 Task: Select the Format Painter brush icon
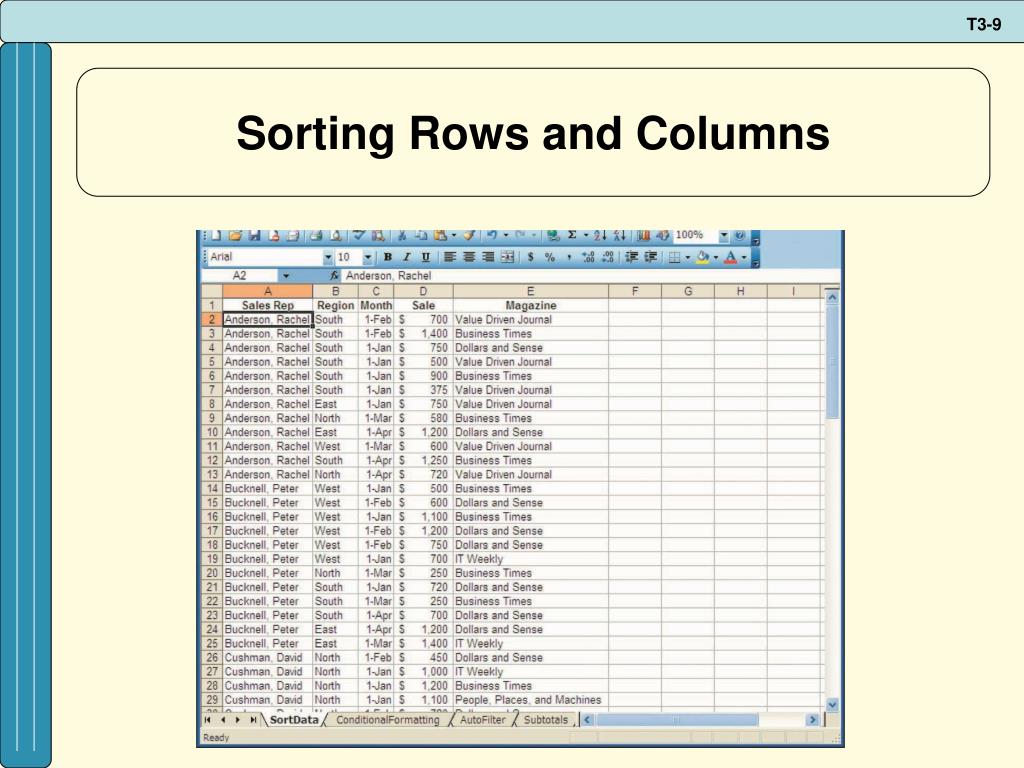[469, 236]
